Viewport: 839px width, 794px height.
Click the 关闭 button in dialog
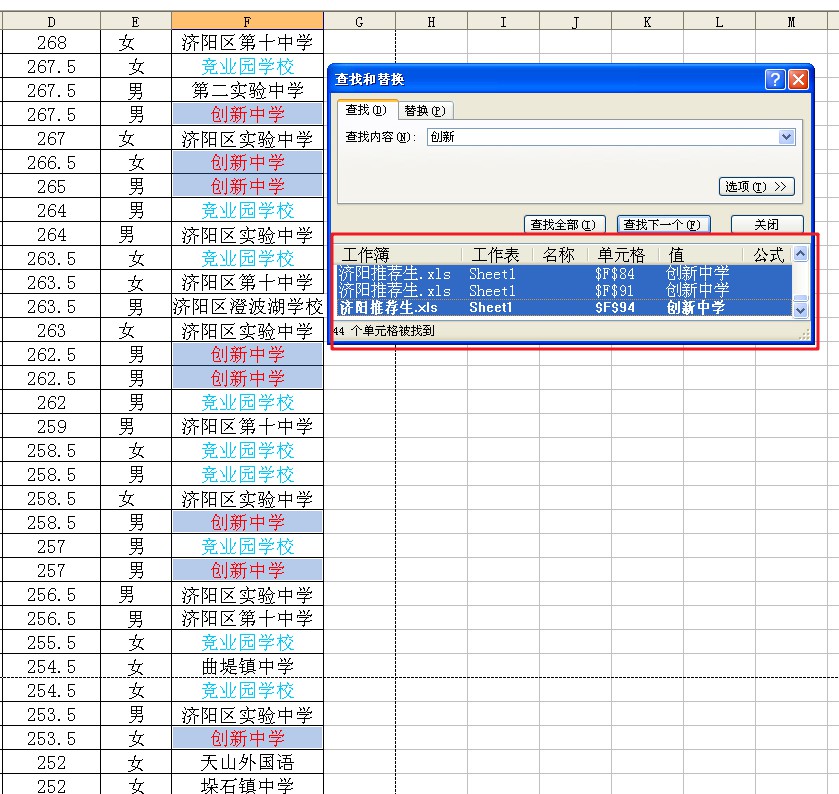767,224
